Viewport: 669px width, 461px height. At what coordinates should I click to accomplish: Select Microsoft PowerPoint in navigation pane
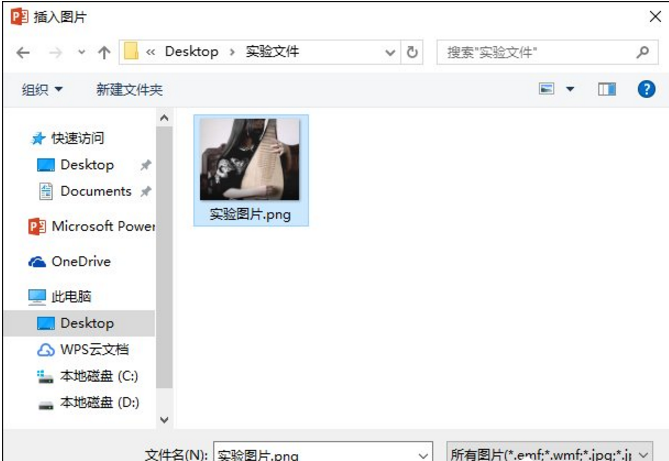[x=103, y=226]
